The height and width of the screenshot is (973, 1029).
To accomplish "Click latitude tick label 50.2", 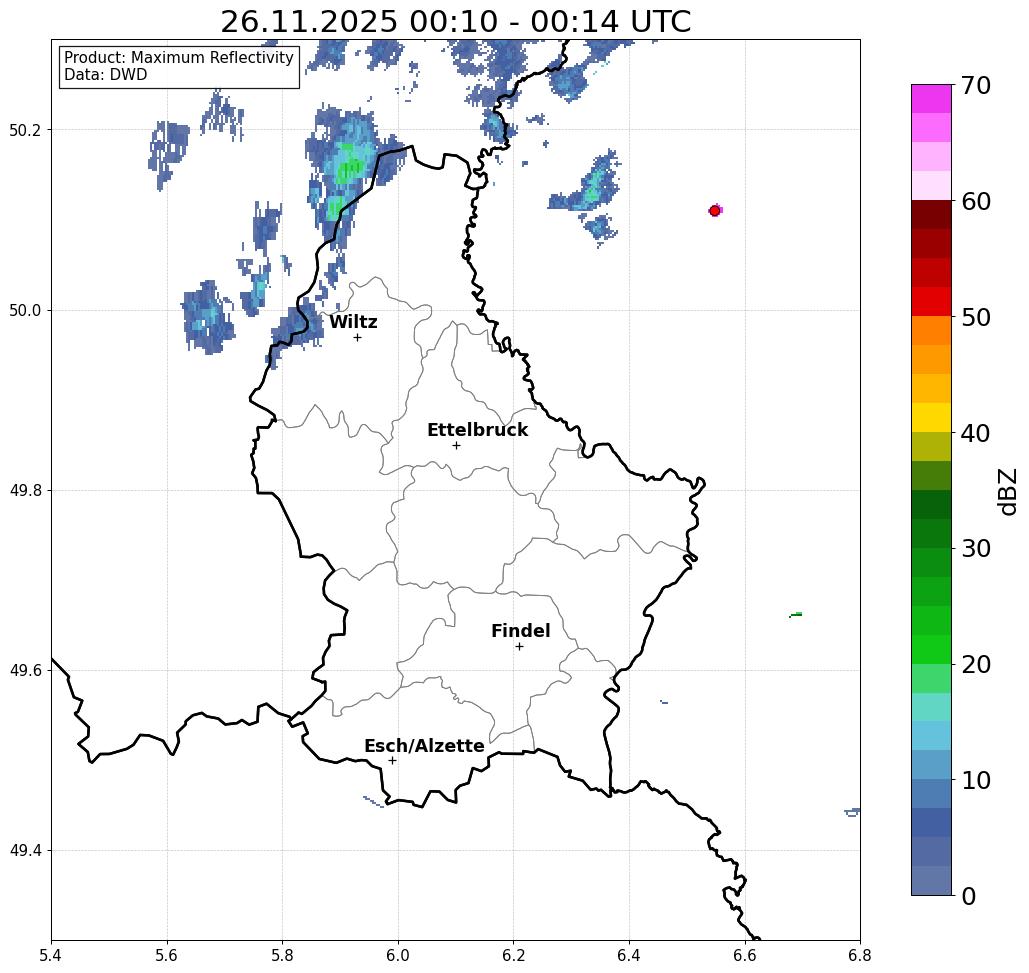I will pos(25,130).
